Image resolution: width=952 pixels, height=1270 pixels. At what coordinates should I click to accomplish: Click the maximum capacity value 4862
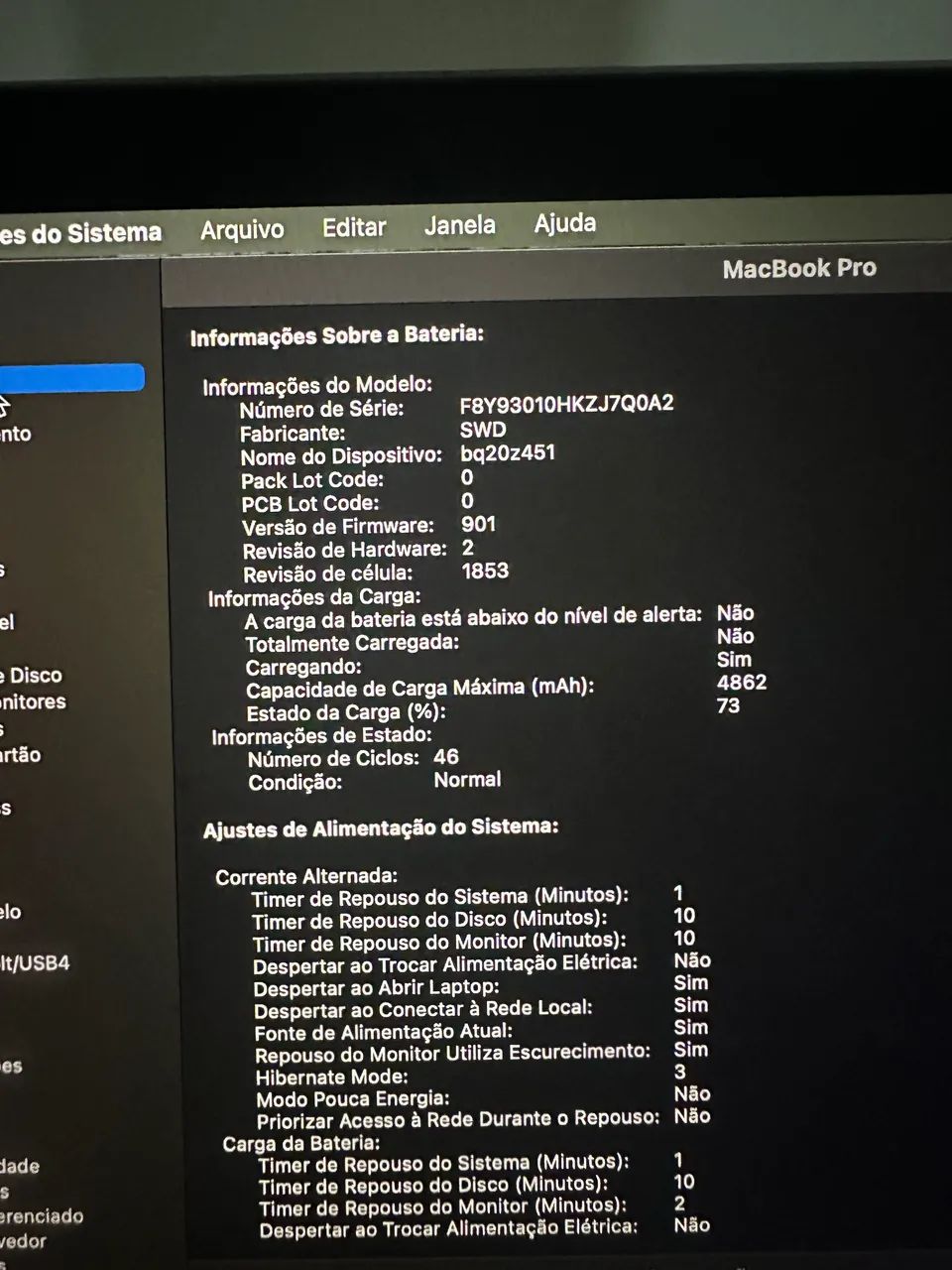coord(742,683)
